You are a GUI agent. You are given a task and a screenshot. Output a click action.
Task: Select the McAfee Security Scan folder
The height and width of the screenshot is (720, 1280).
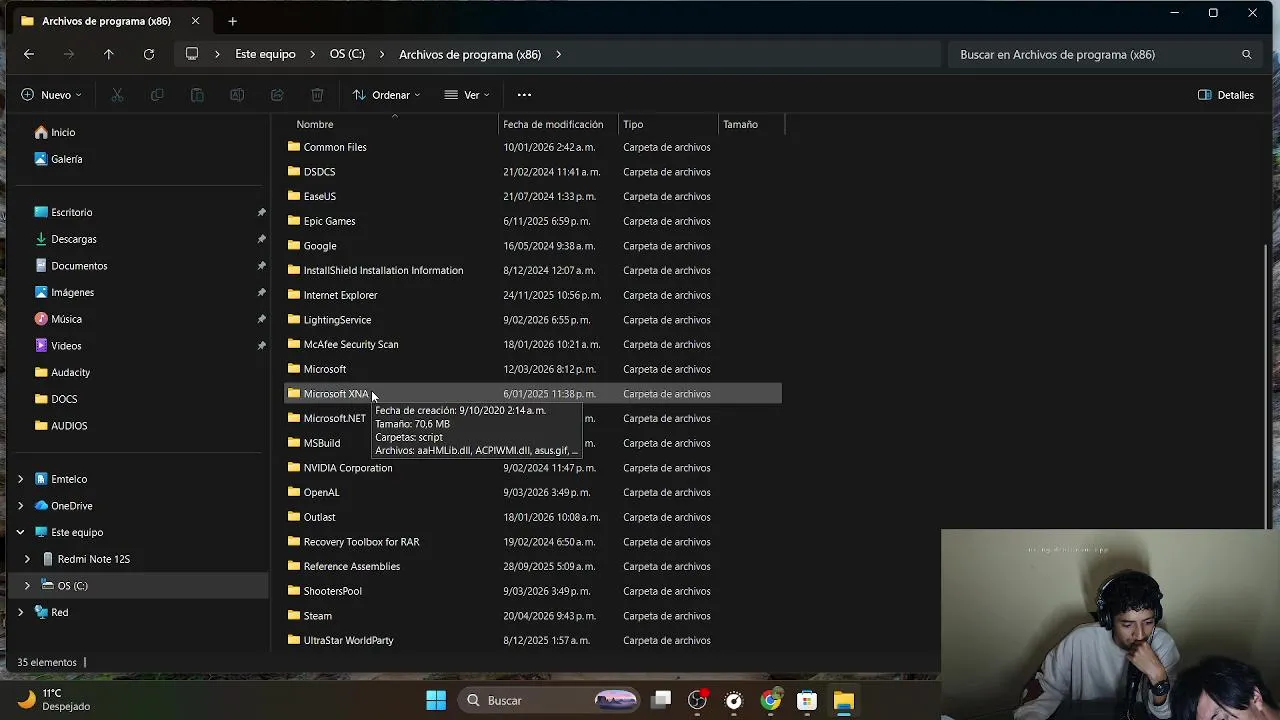(x=351, y=344)
